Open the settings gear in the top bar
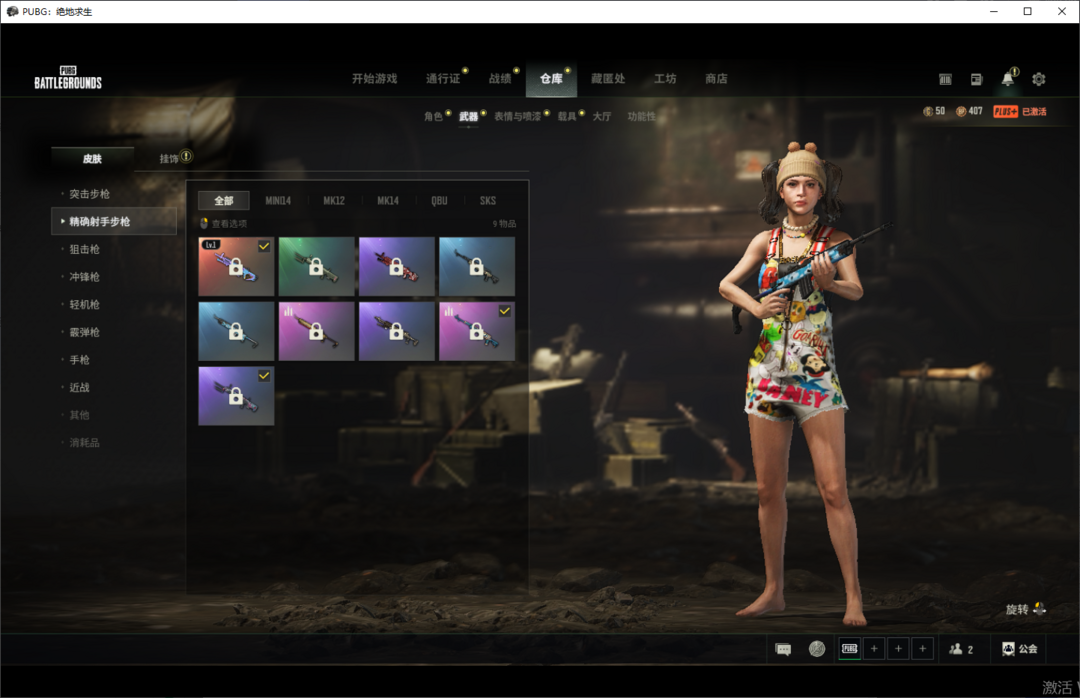 [1038, 79]
